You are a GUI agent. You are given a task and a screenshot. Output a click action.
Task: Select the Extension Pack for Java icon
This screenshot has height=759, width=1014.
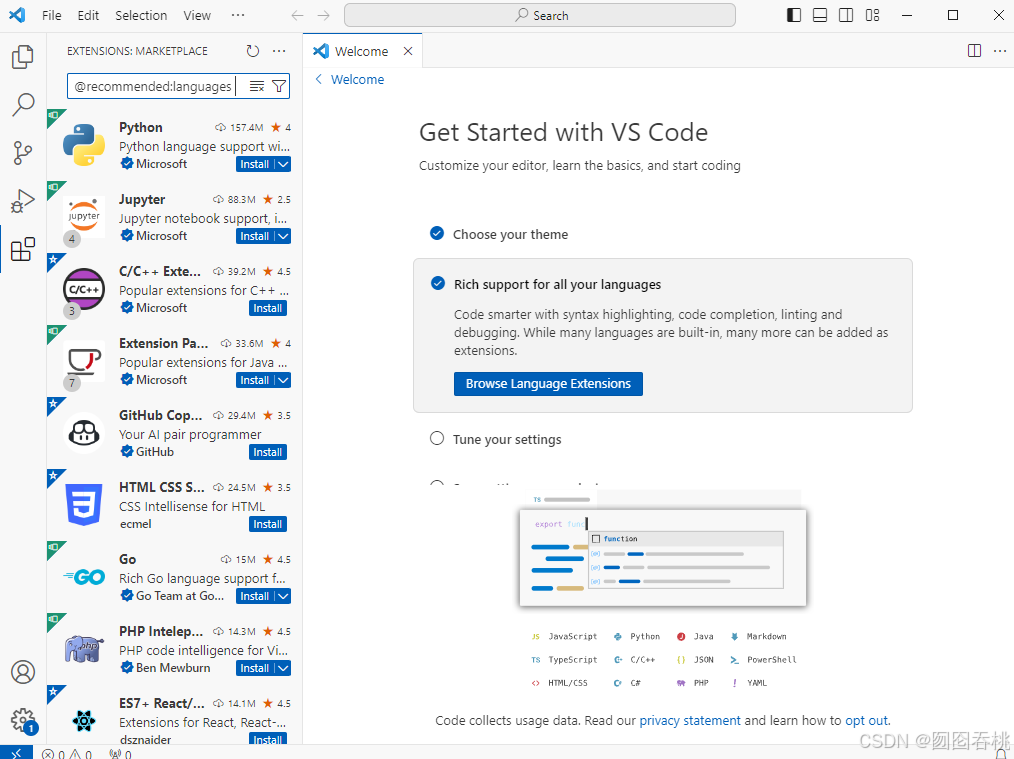point(84,361)
